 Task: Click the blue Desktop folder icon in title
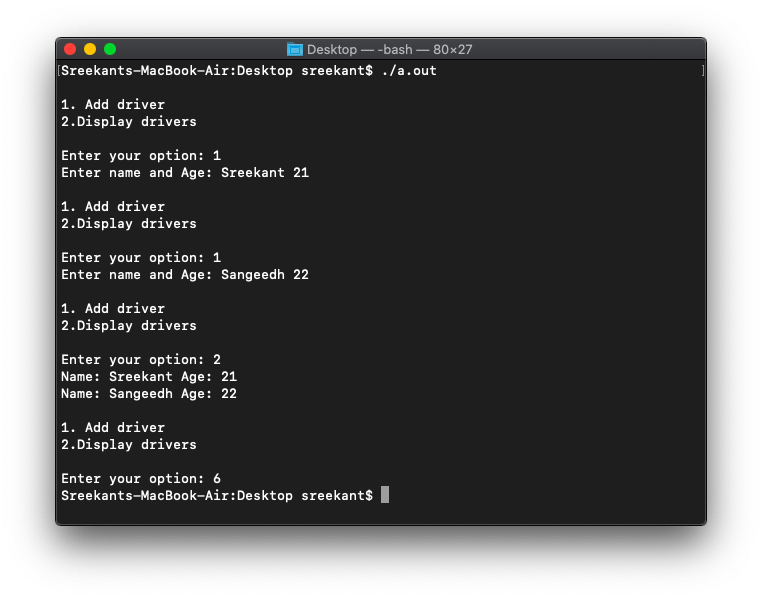point(294,49)
